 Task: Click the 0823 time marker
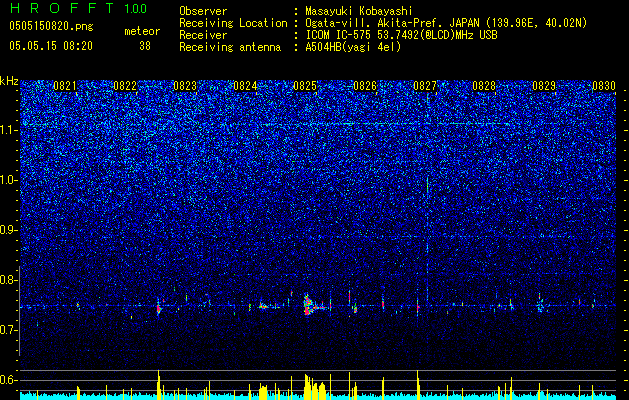pyautogui.click(x=185, y=86)
